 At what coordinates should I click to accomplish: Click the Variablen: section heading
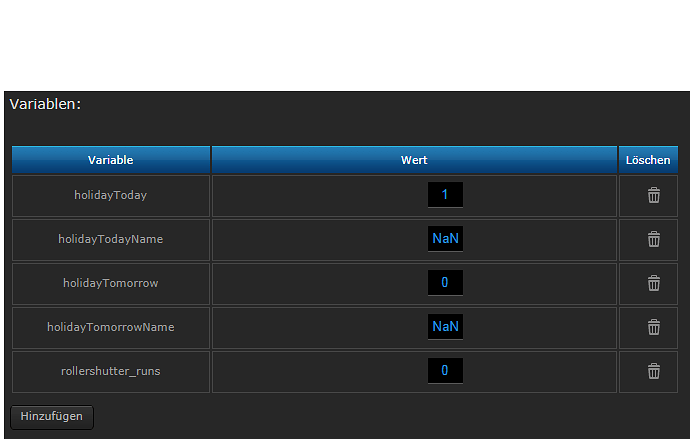[45, 104]
